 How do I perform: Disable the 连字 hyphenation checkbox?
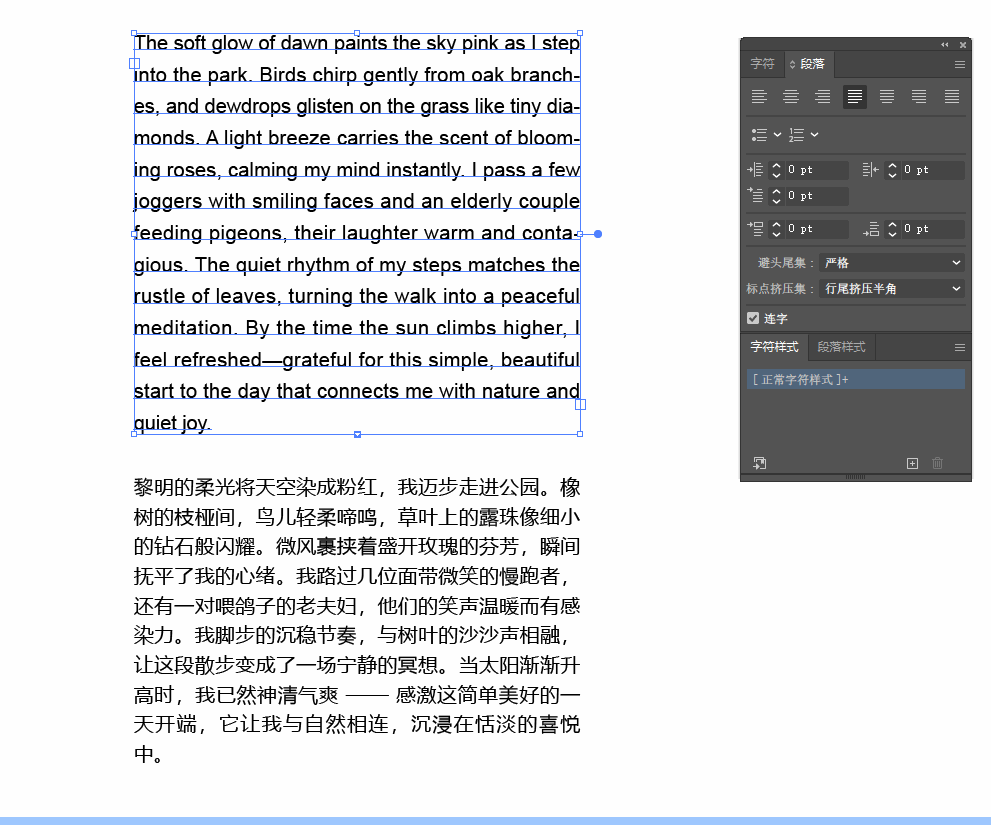[753, 317]
